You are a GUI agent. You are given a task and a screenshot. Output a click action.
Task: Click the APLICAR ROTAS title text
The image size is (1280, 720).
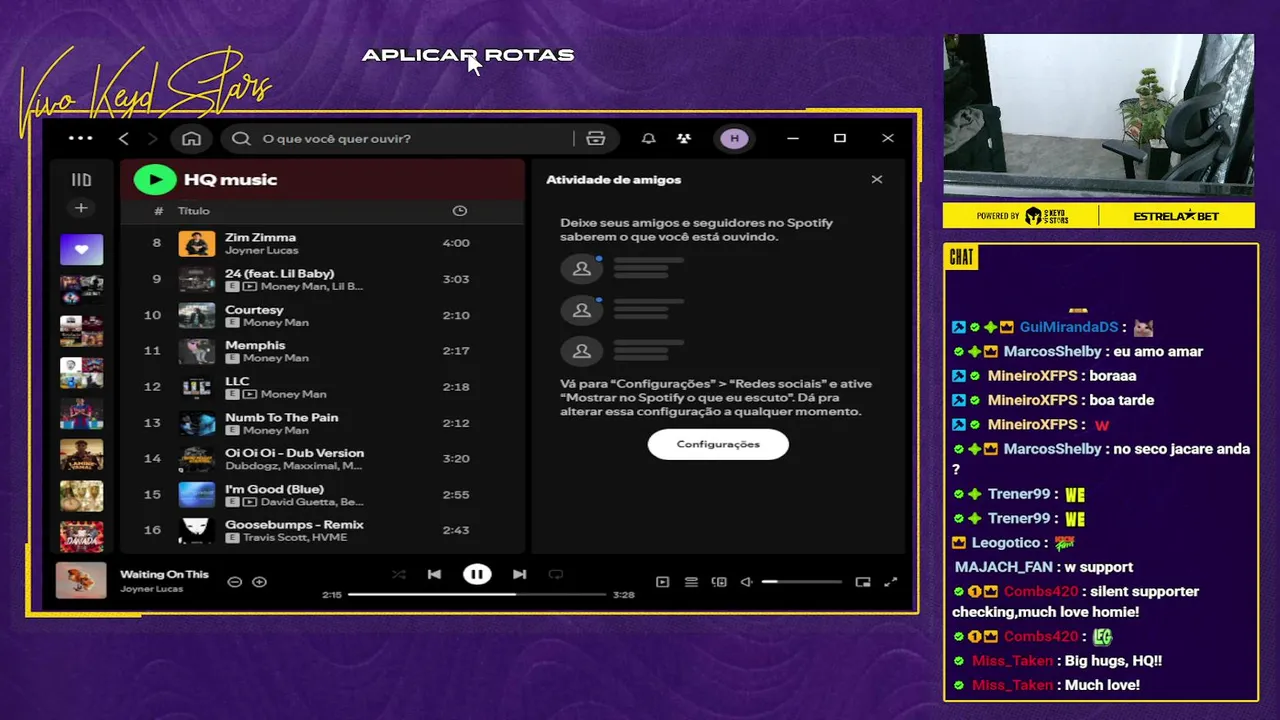pyautogui.click(x=468, y=55)
